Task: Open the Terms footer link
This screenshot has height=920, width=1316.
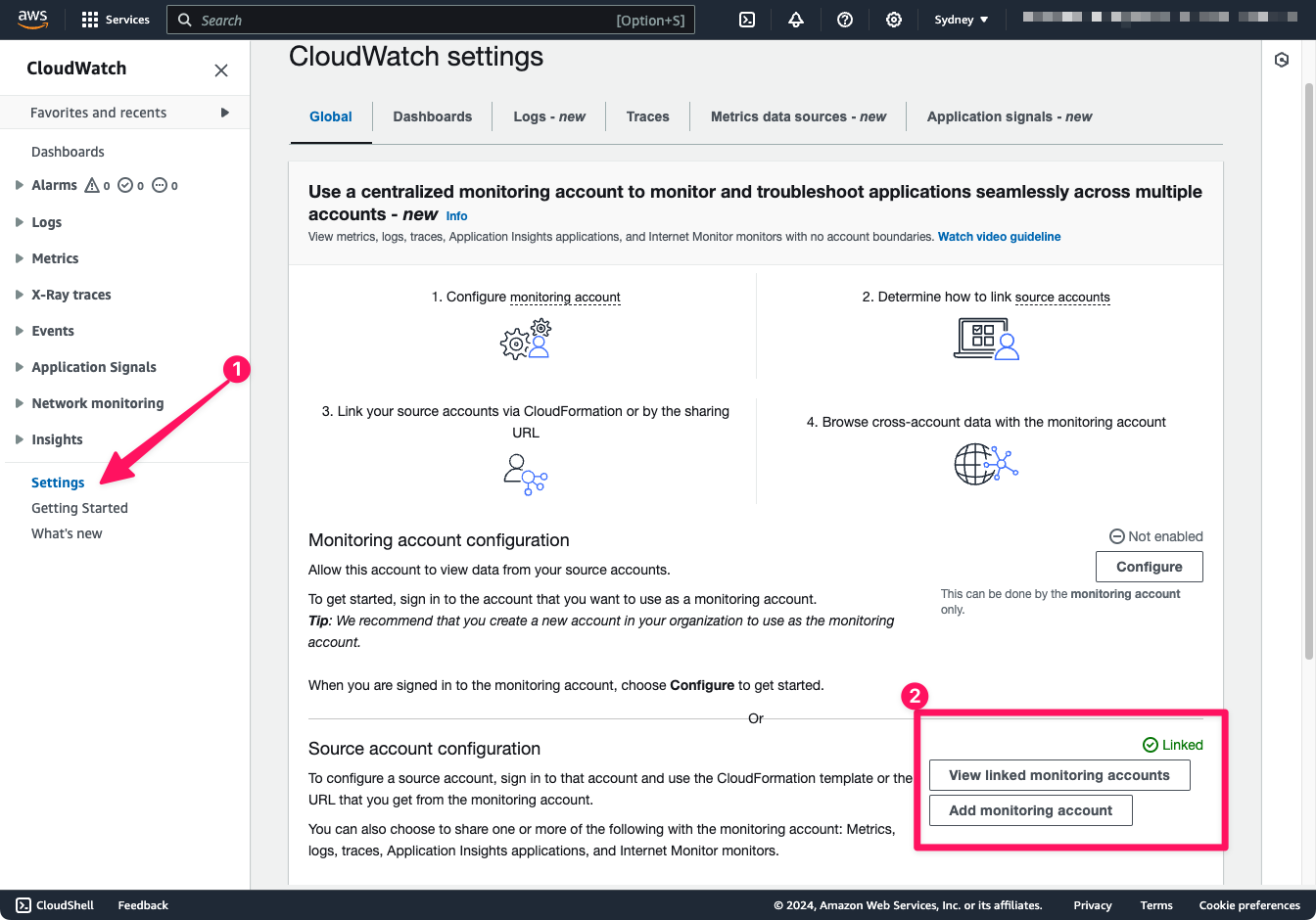Action: [x=1156, y=905]
